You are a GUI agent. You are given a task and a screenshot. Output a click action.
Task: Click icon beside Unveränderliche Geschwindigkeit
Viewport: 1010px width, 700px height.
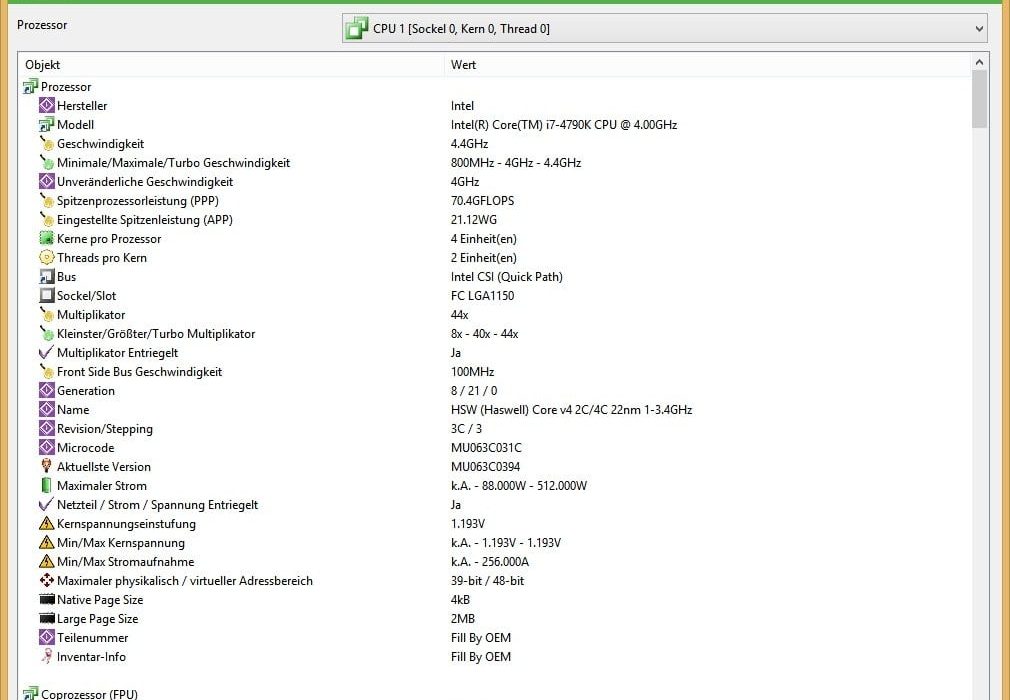46,181
